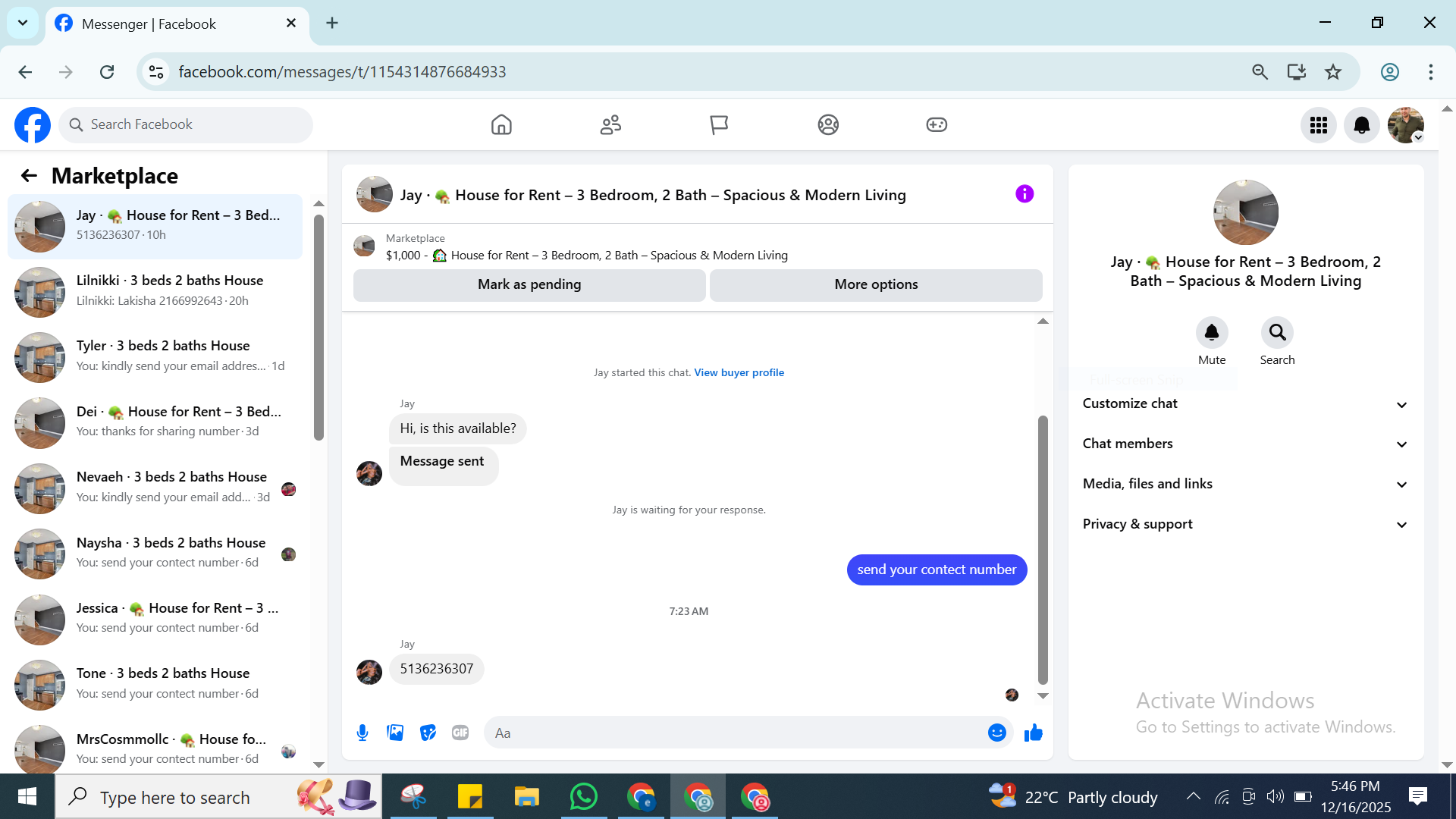Open the $1,000 House for Rent listing link
Screen dimensions: 1456x819
click(586, 256)
